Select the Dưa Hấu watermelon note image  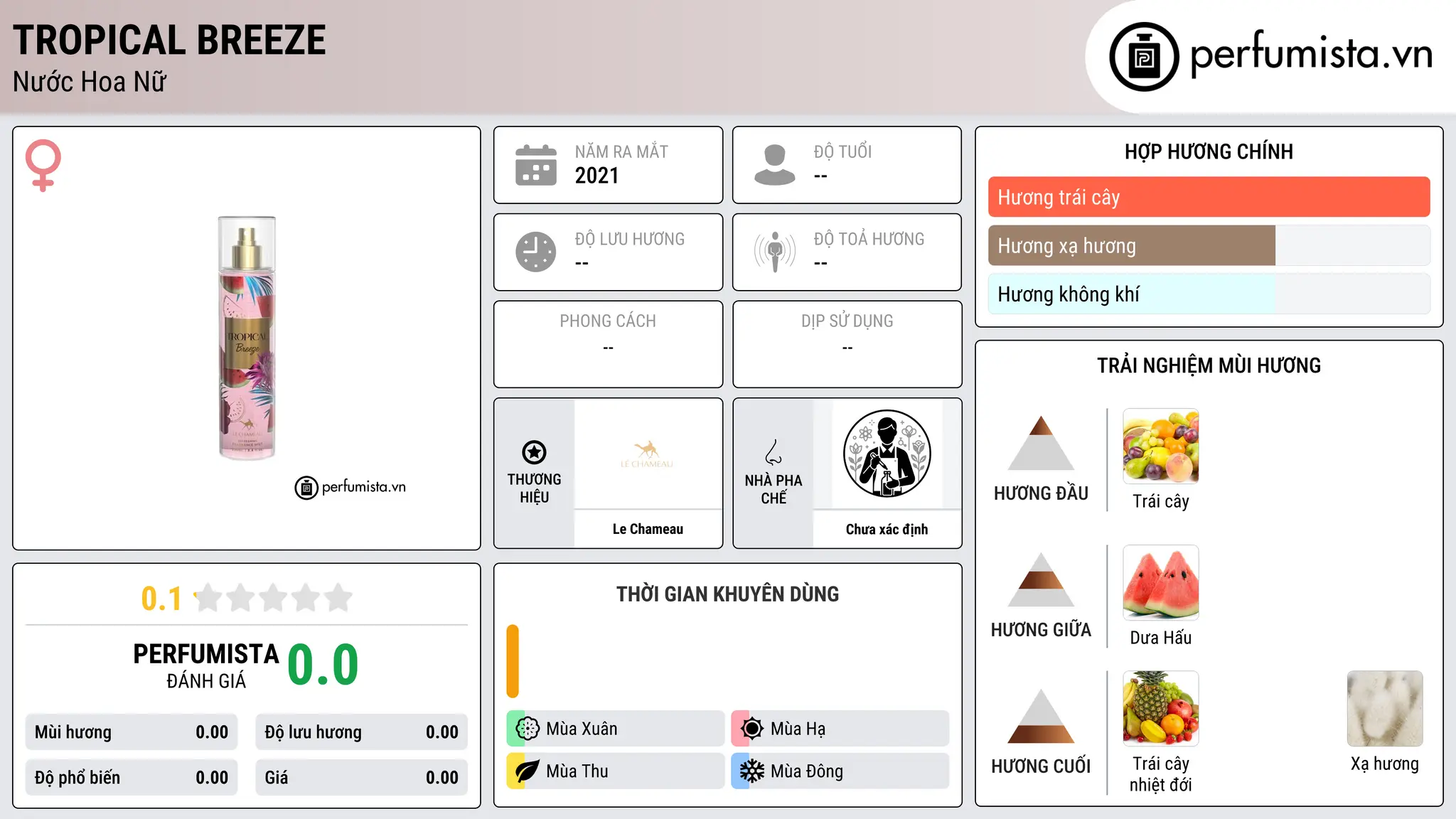(x=1161, y=583)
